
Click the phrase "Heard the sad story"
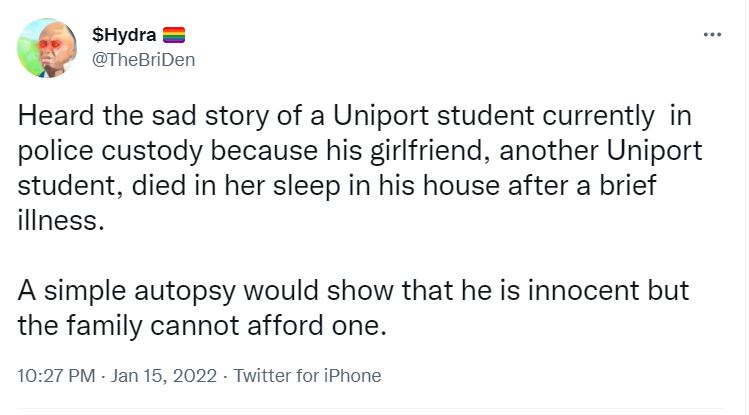click(x=118, y=118)
